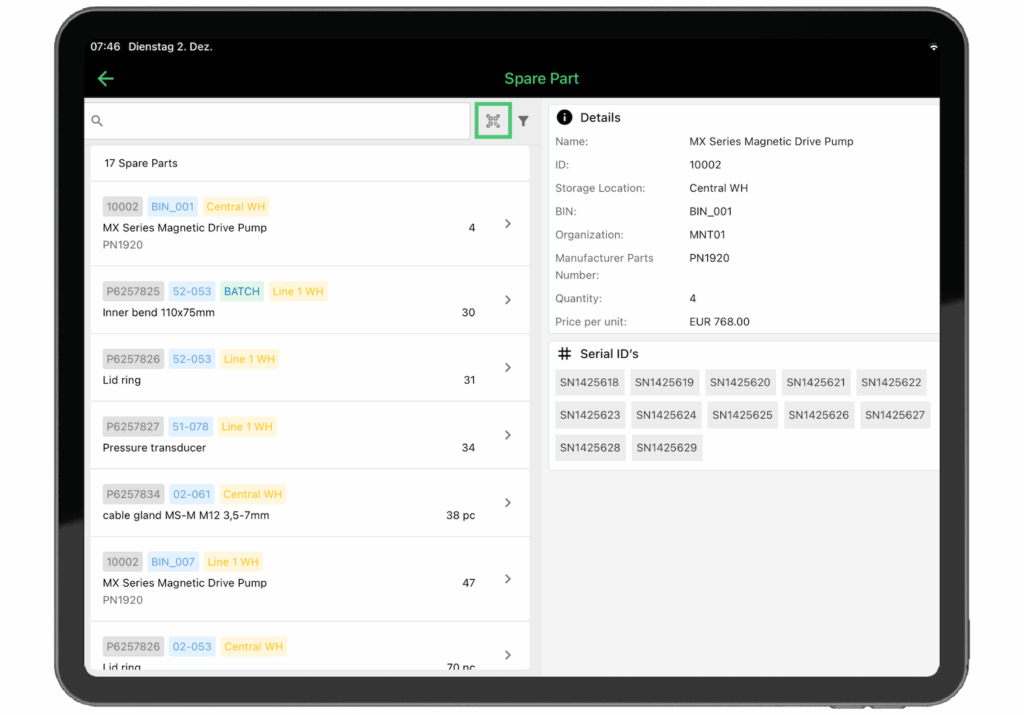Screen dimensions: 1024x715
Task: Open the filter funnel icon
Action: coord(523,120)
